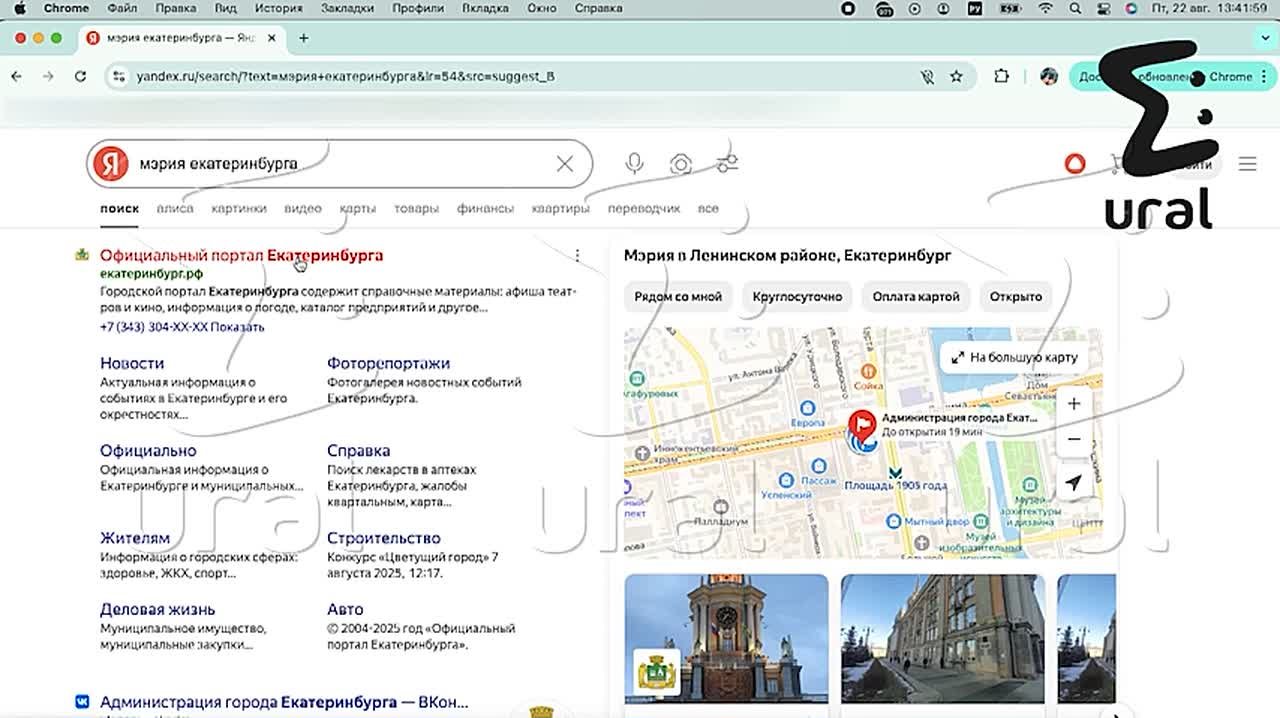Image resolution: width=1280 pixels, height=718 pixels.
Task: Zoom out on the map
Action: [1073, 439]
